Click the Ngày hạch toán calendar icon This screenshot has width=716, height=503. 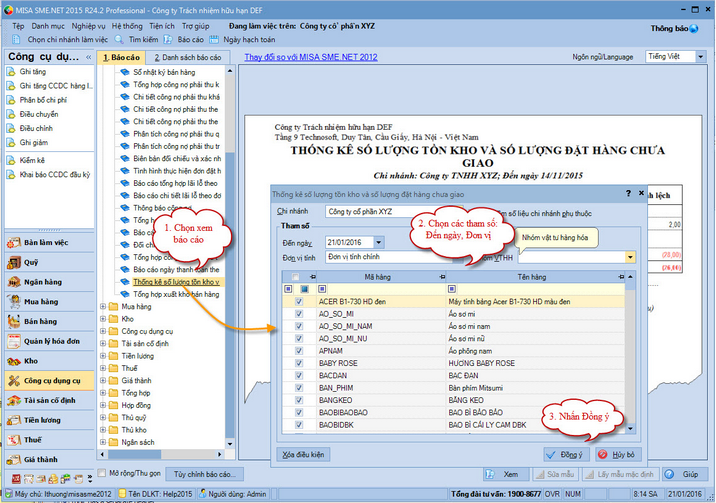click(x=214, y=40)
